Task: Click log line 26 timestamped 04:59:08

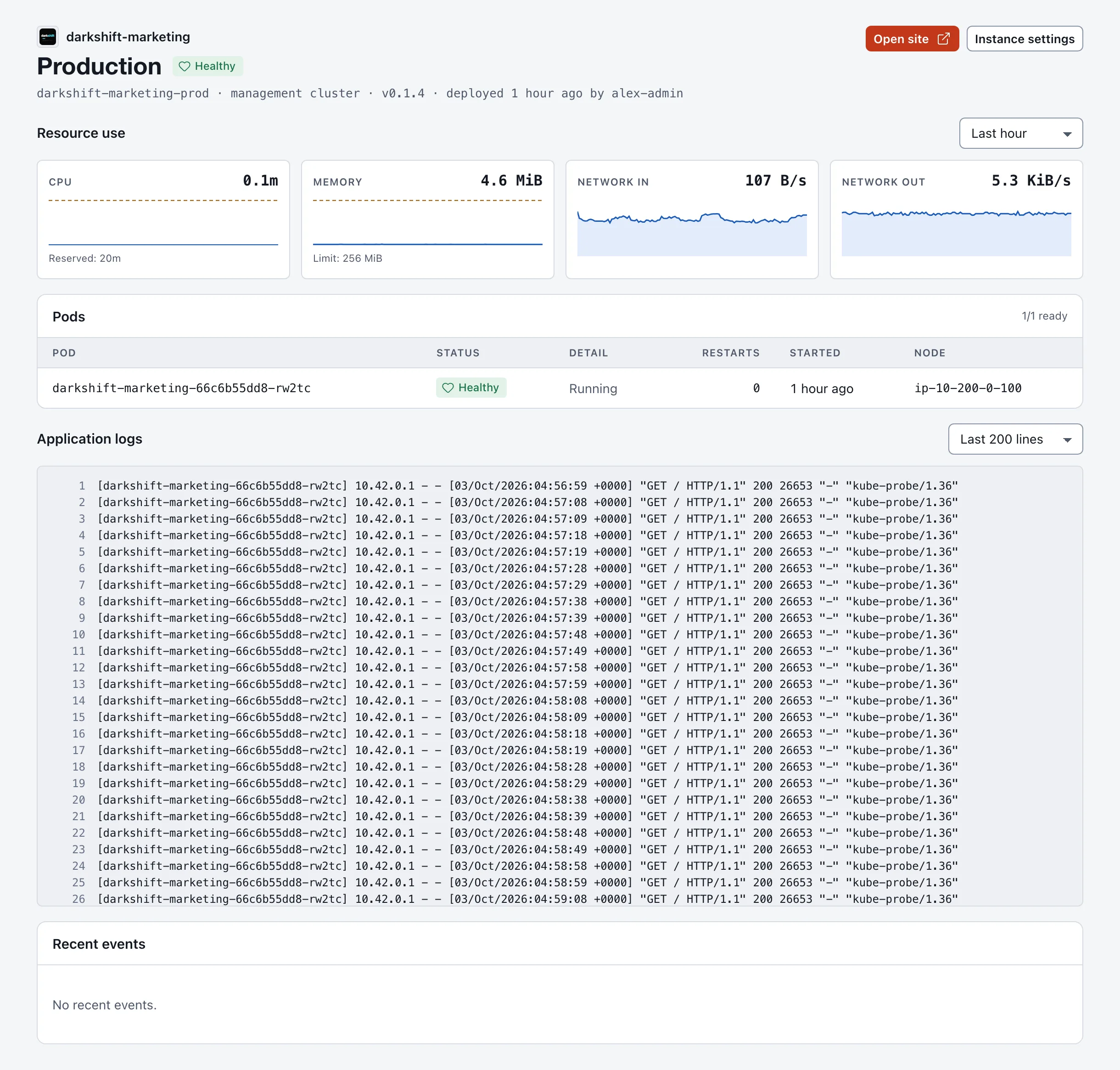Action: point(527,899)
